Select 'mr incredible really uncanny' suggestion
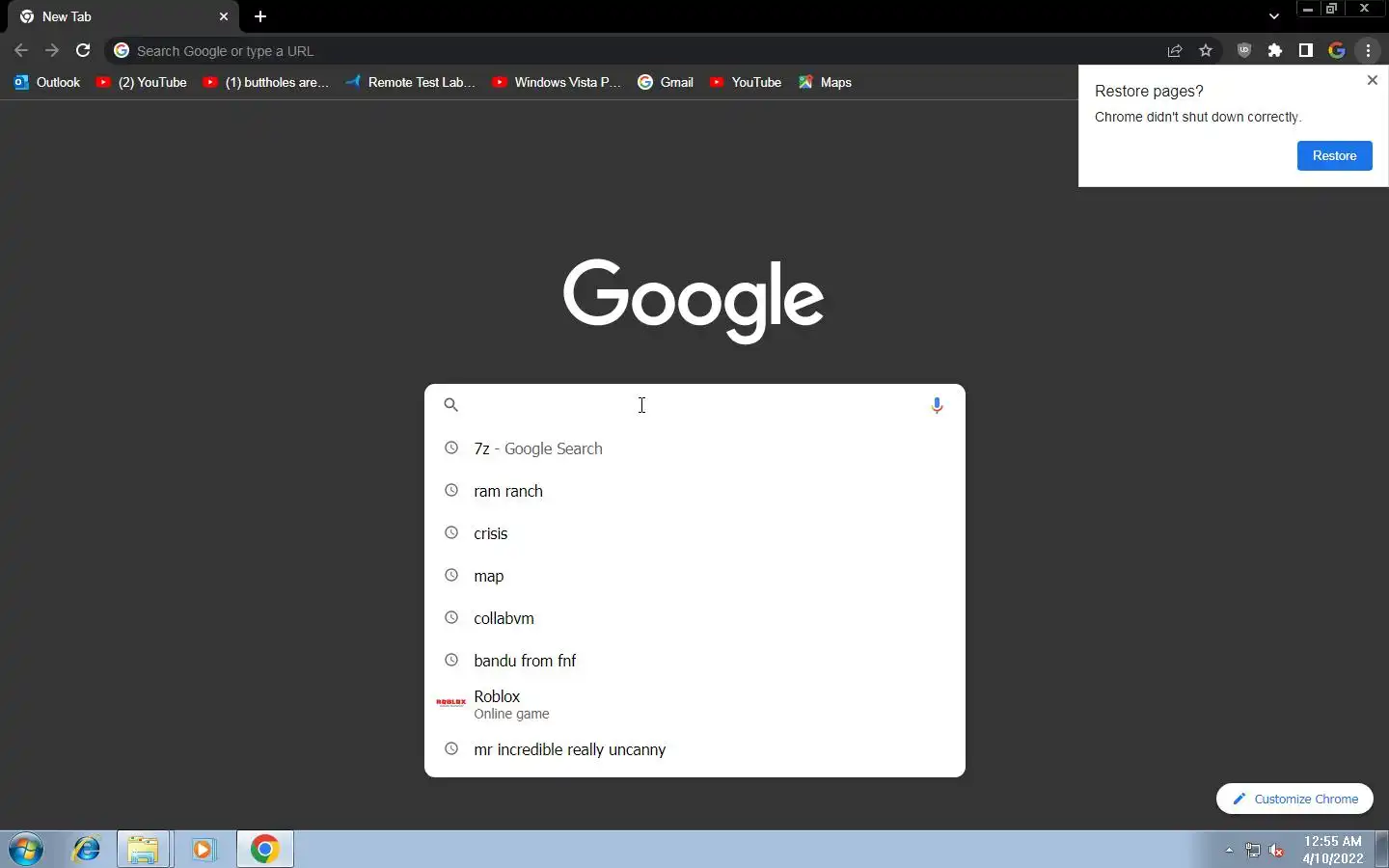Viewport: 1389px width, 868px height. click(694, 749)
